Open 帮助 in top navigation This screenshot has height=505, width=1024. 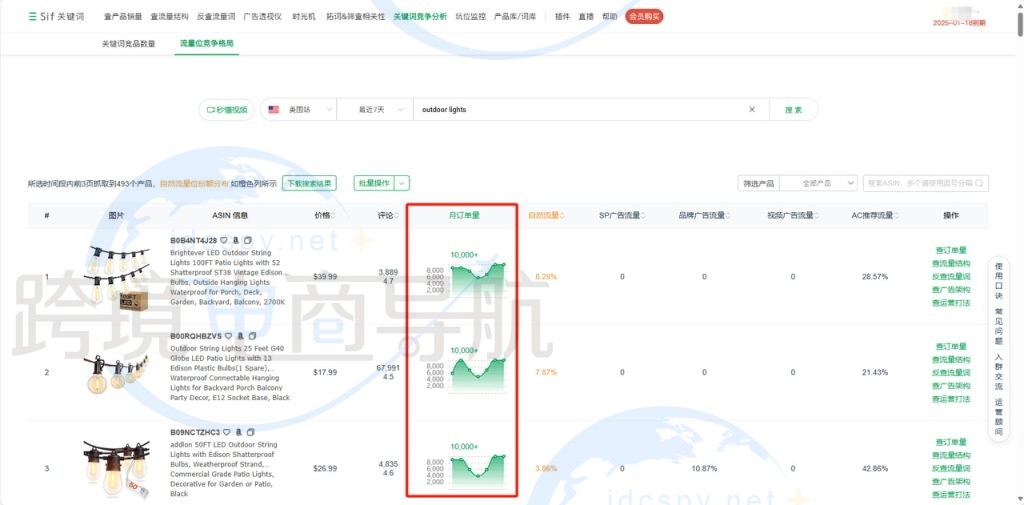tap(609, 17)
